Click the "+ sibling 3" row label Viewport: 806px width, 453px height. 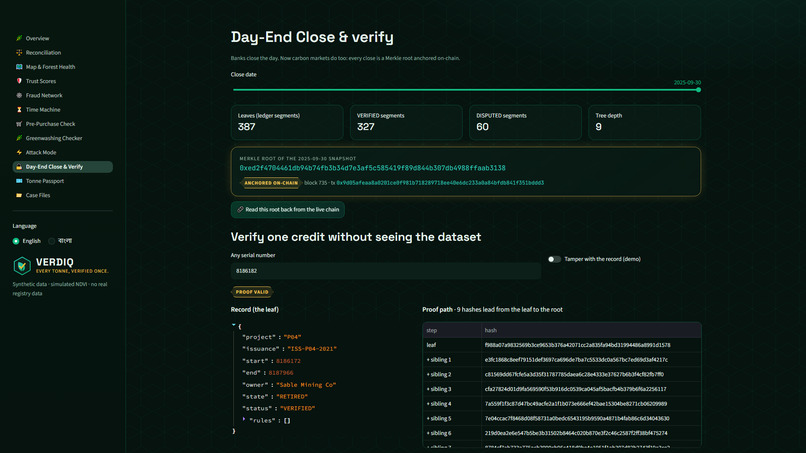(x=439, y=389)
